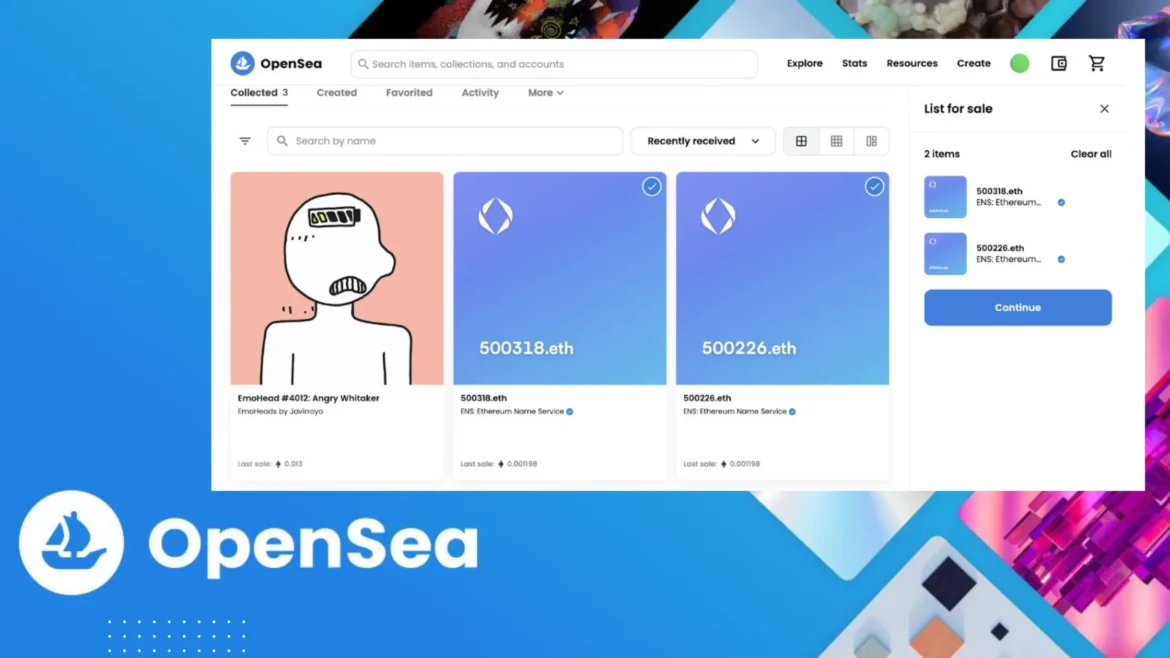Screen dimensions: 1170x658
Task: Open ENS link under 500226.eth card
Action: 735,412
